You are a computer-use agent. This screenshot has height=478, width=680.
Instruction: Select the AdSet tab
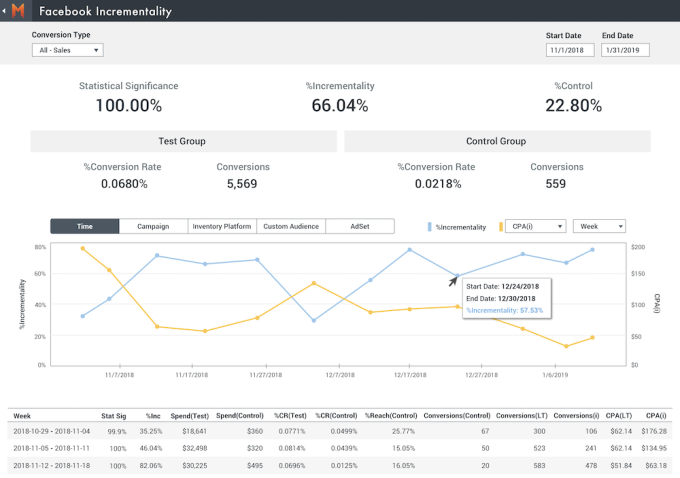coord(359,227)
